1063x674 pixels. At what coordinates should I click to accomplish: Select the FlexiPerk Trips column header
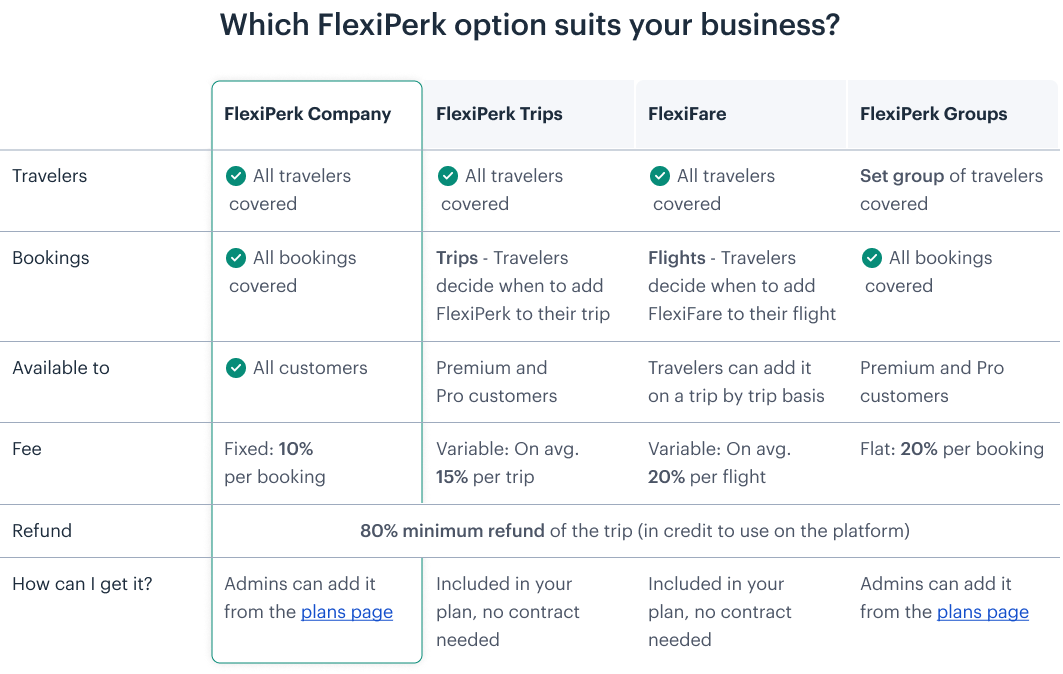point(499,114)
